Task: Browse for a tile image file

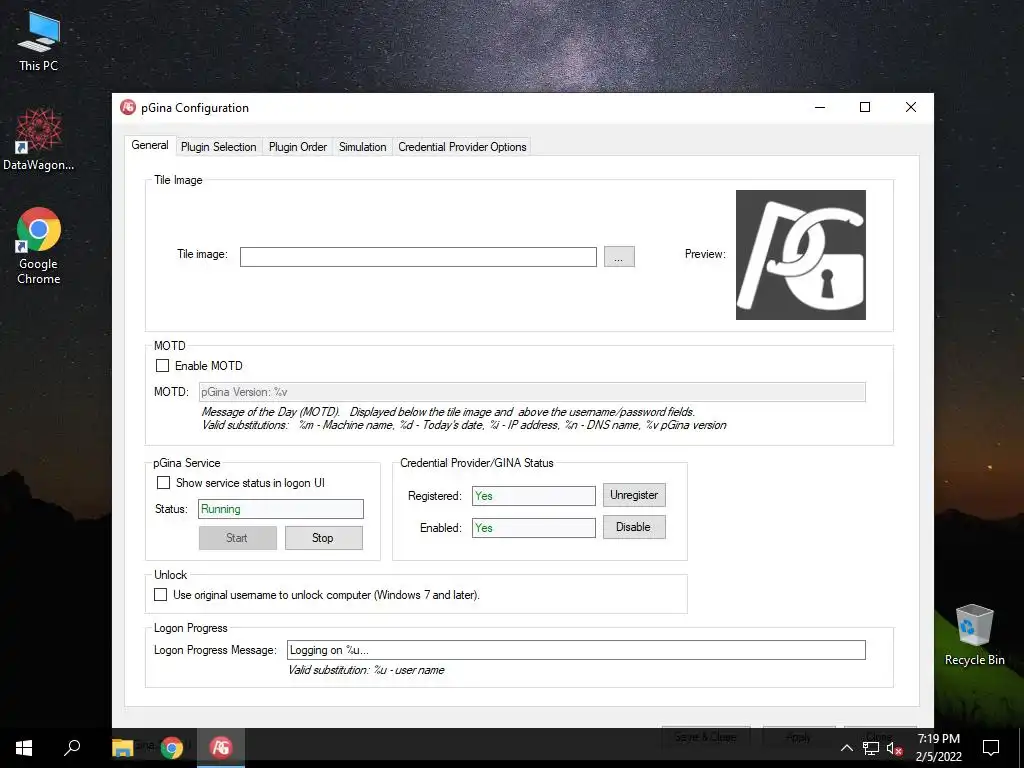Action: 619,257
